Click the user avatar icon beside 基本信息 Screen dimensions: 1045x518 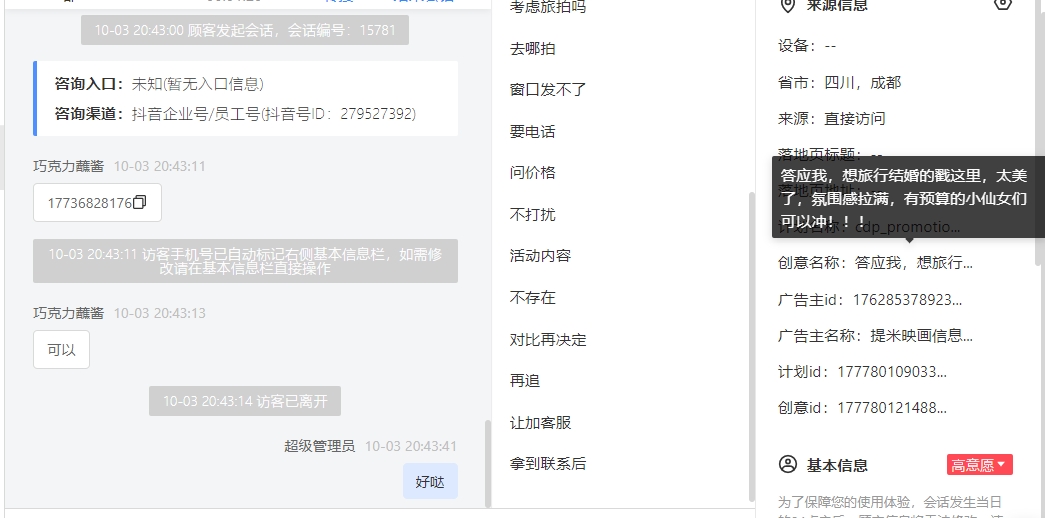pyautogui.click(x=788, y=465)
